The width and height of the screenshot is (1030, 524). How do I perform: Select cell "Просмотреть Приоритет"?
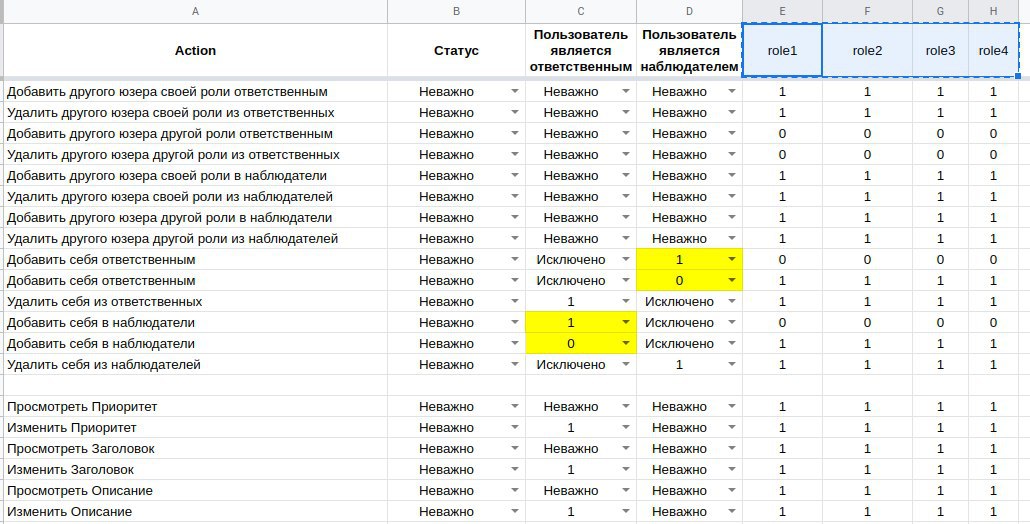(195, 407)
